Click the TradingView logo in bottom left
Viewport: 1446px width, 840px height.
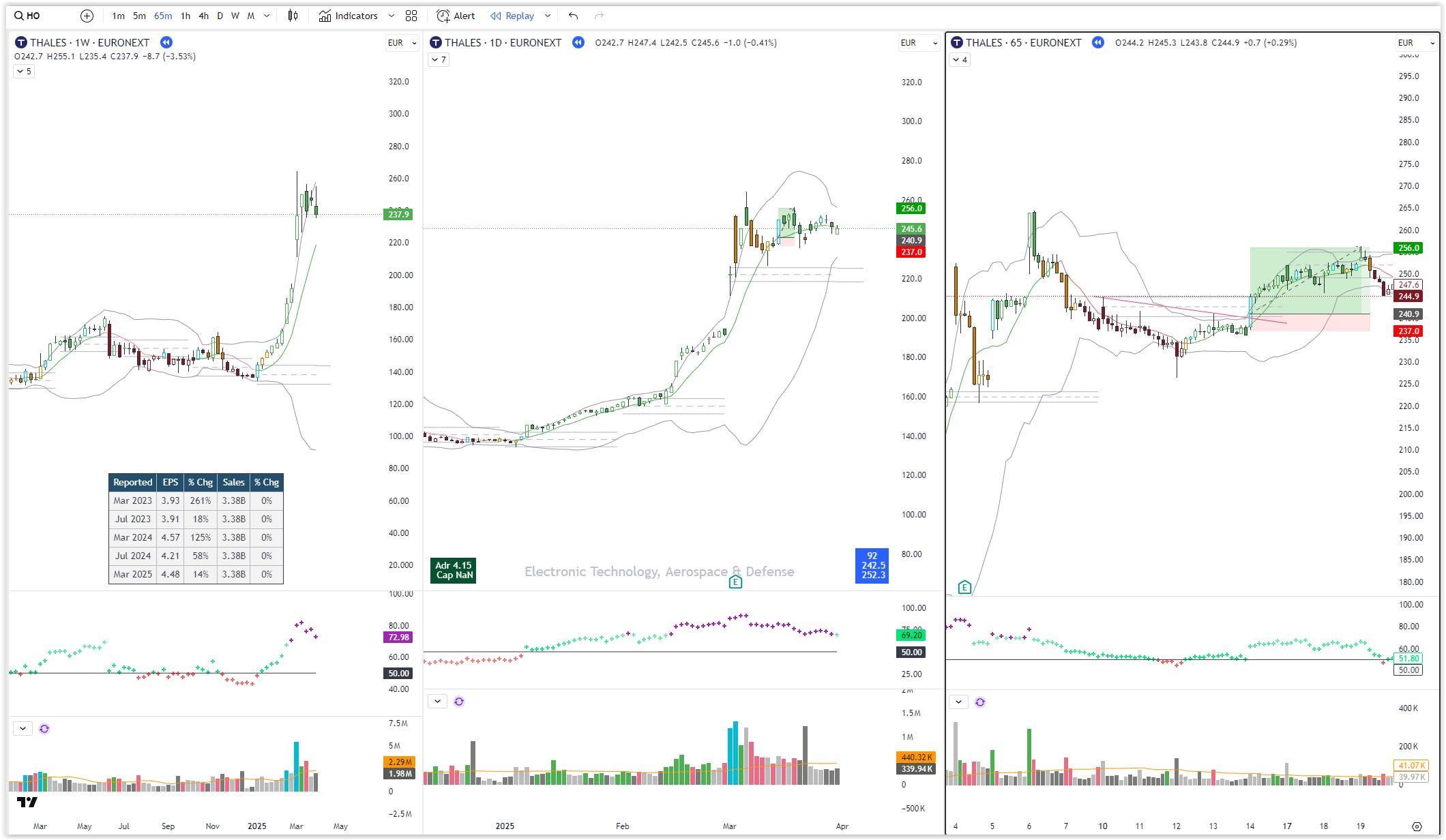[27, 802]
